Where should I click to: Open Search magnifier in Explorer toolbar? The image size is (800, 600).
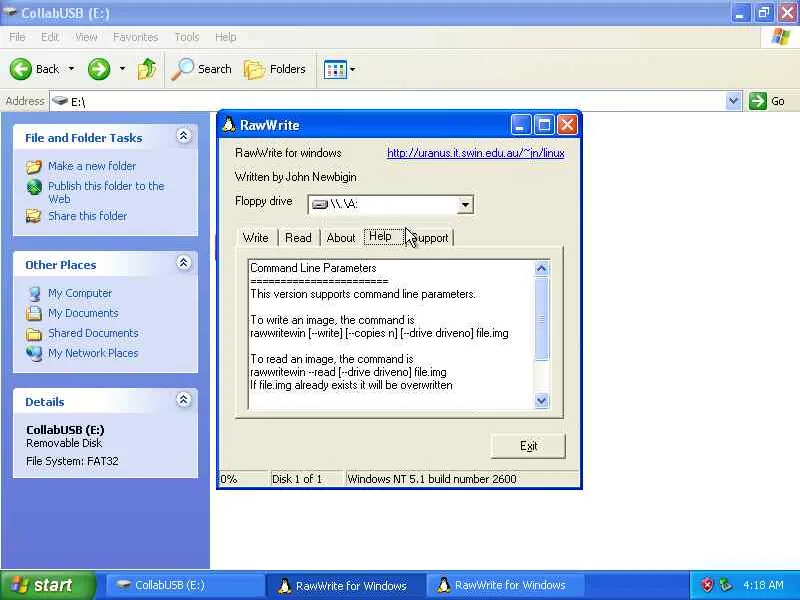click(182, 69)
